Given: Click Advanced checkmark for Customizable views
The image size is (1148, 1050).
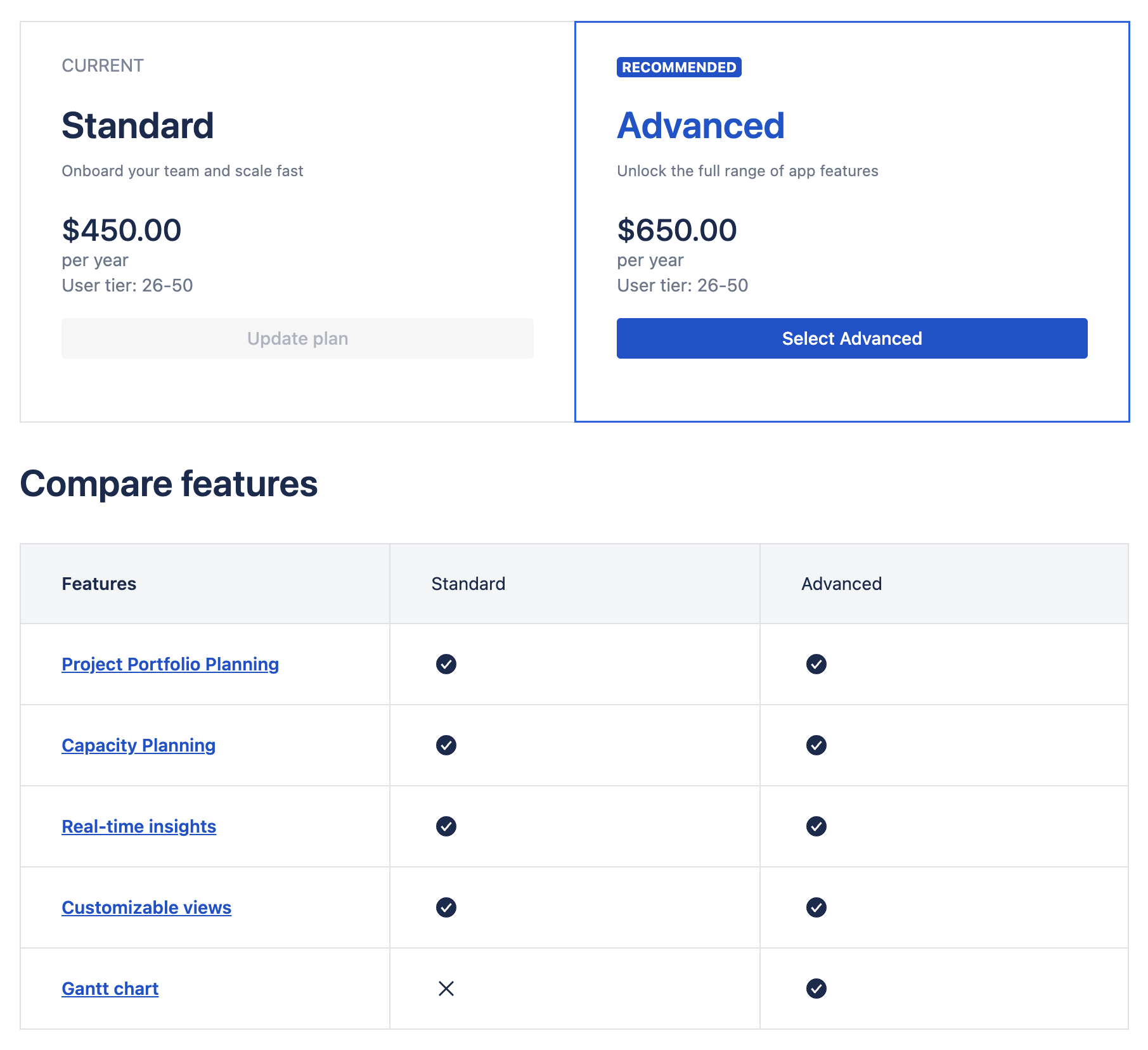Looking at the screenshot, I should coord(816,907).
